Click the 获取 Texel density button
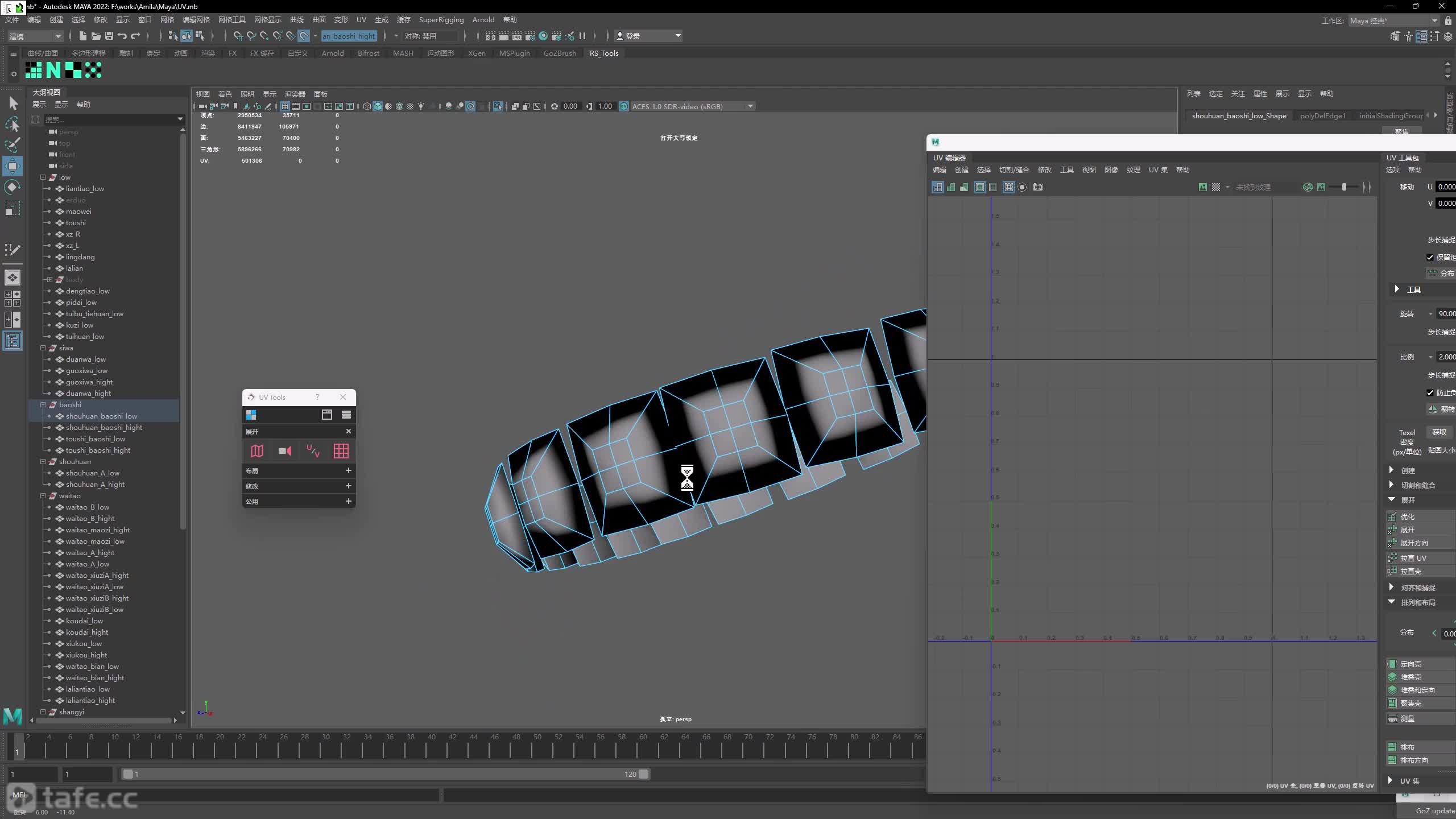Screen dimensions: 1456x819 pyautogui.click(x=1440, y=432)
